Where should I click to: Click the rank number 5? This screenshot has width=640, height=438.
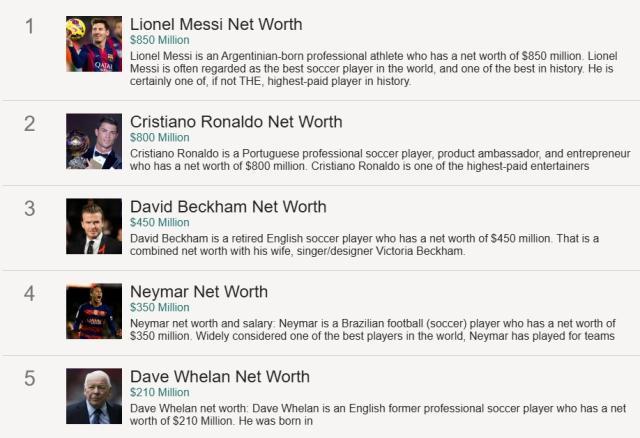29,379
